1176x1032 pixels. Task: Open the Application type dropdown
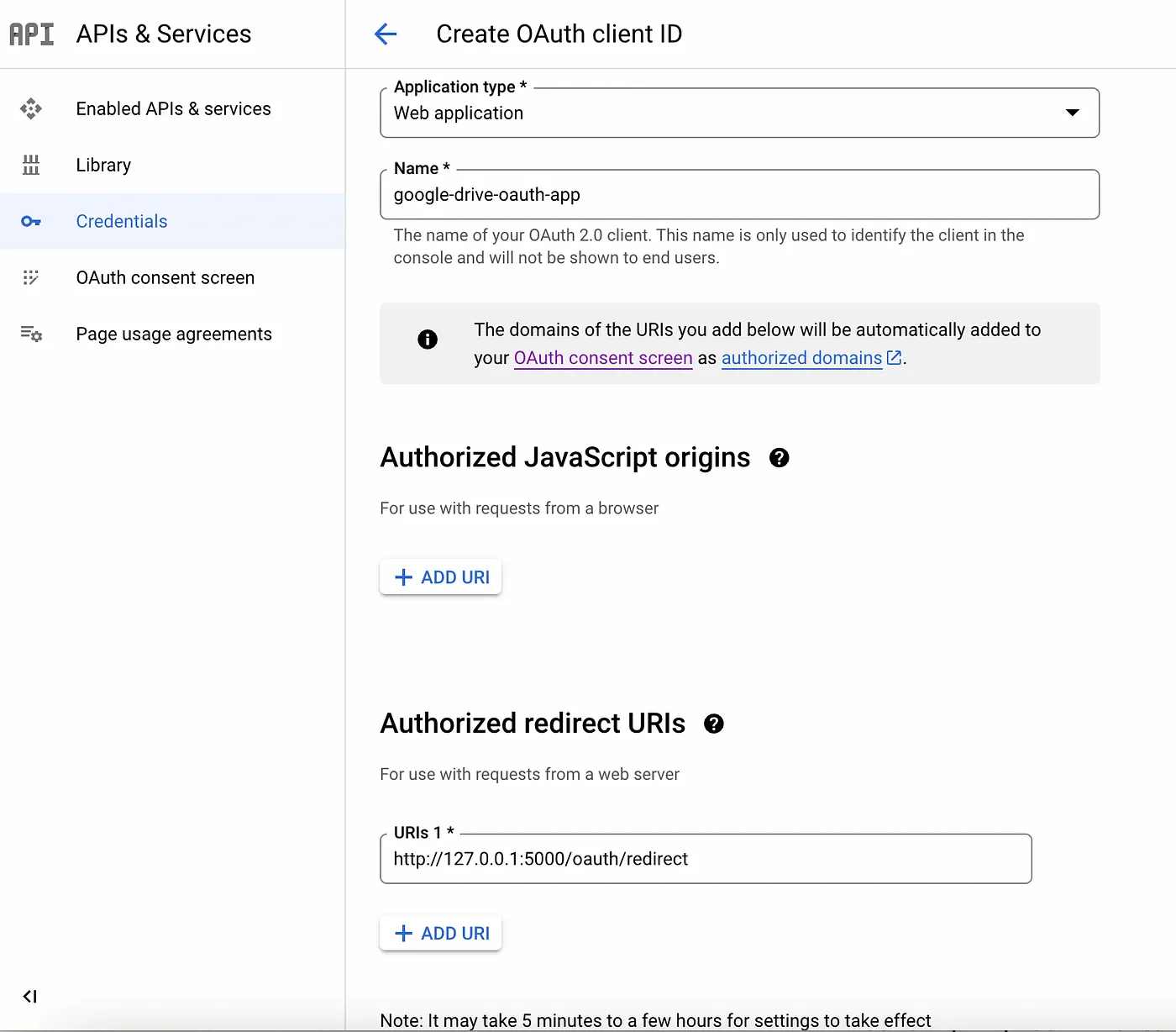739,113
